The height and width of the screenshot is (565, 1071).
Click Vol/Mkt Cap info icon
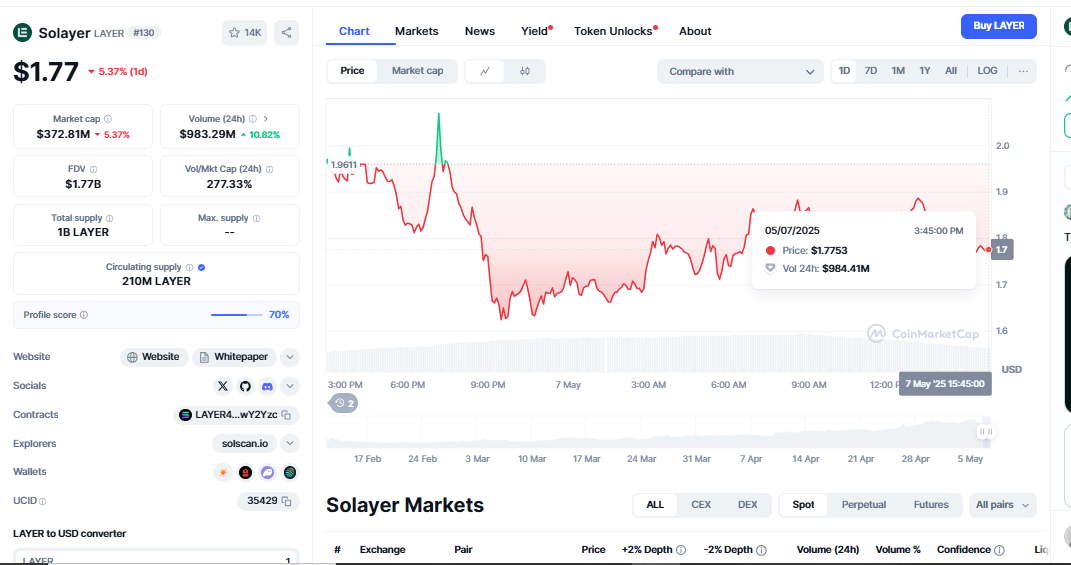269,169
